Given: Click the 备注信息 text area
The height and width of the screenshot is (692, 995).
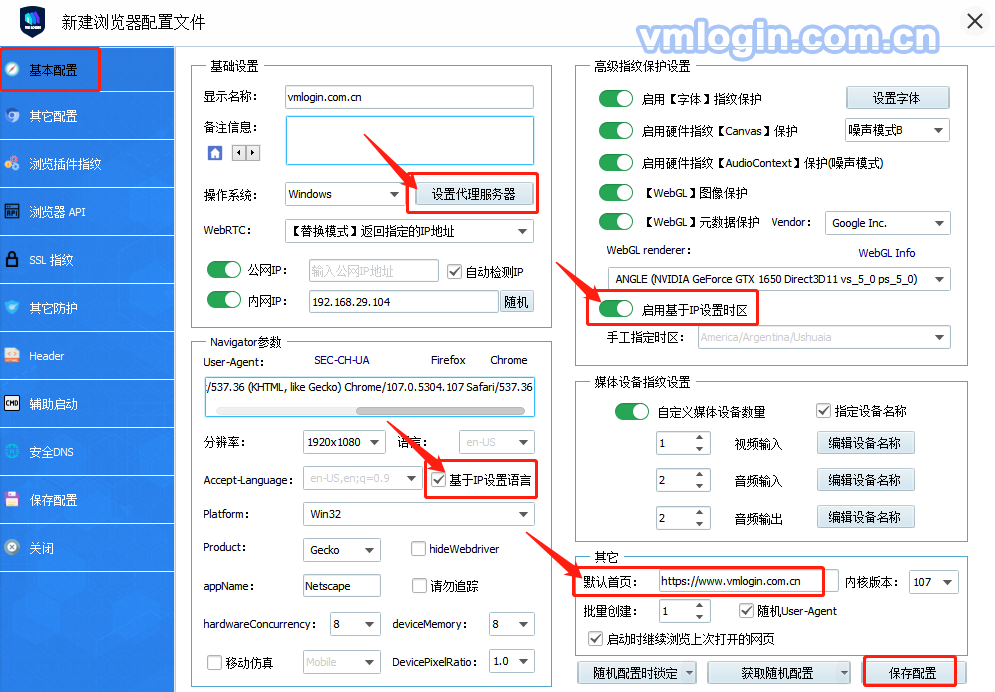Looking at the screenshot, I should pyautogui.click(x=409, y=140).
